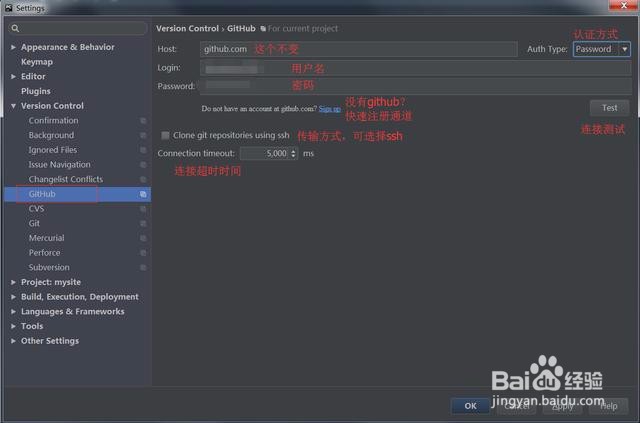Screen dimensions: 640x423
Task: Click the Connection timeout value field
Action: [265, 154]
